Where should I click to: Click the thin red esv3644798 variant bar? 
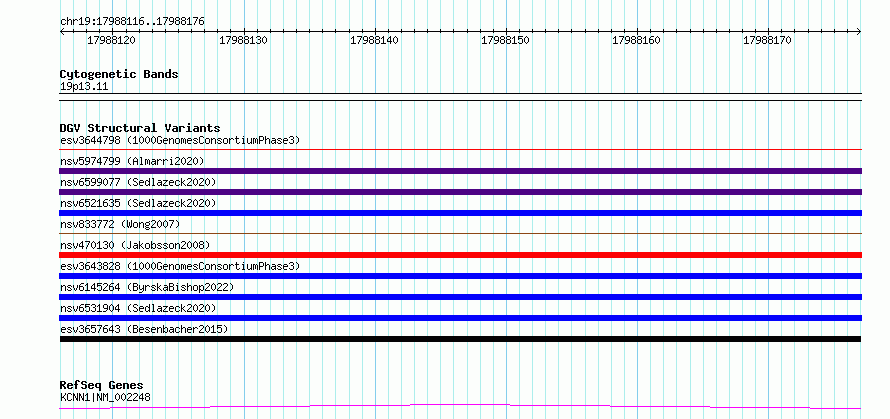[460, 150]
